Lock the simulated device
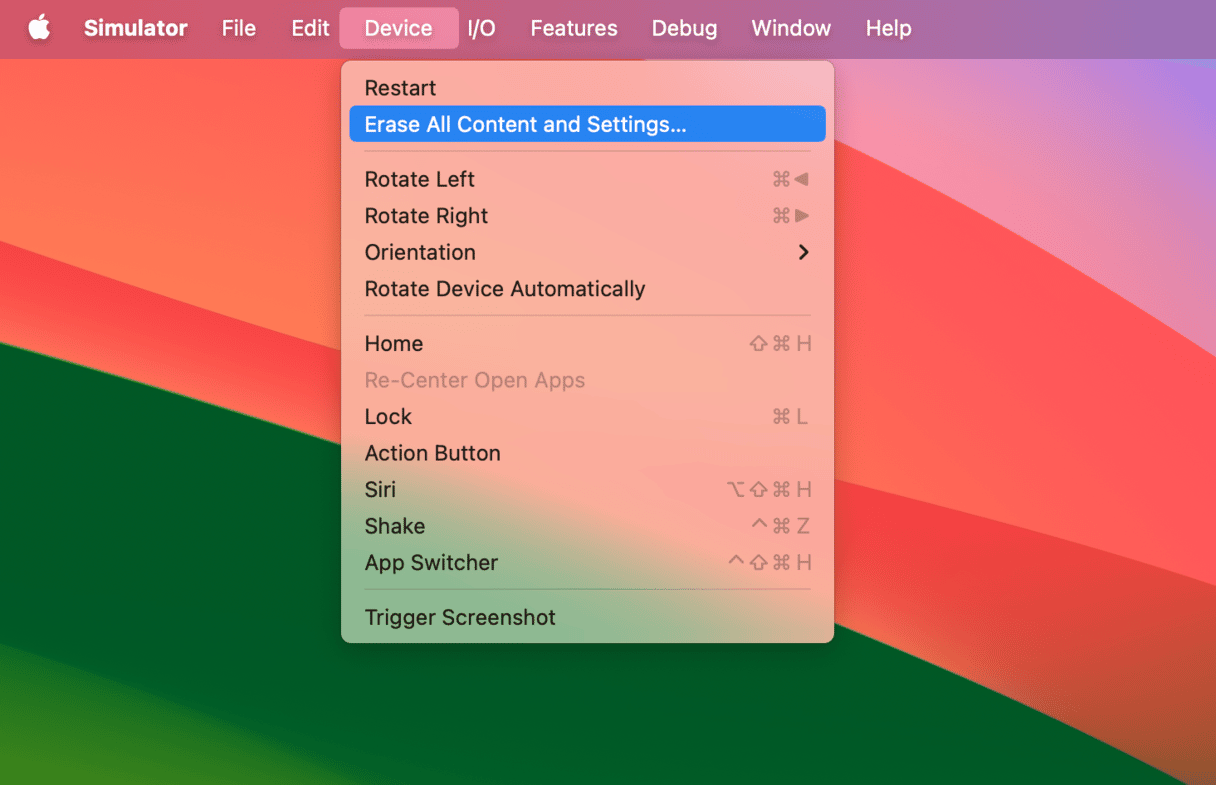 (388, 416)
